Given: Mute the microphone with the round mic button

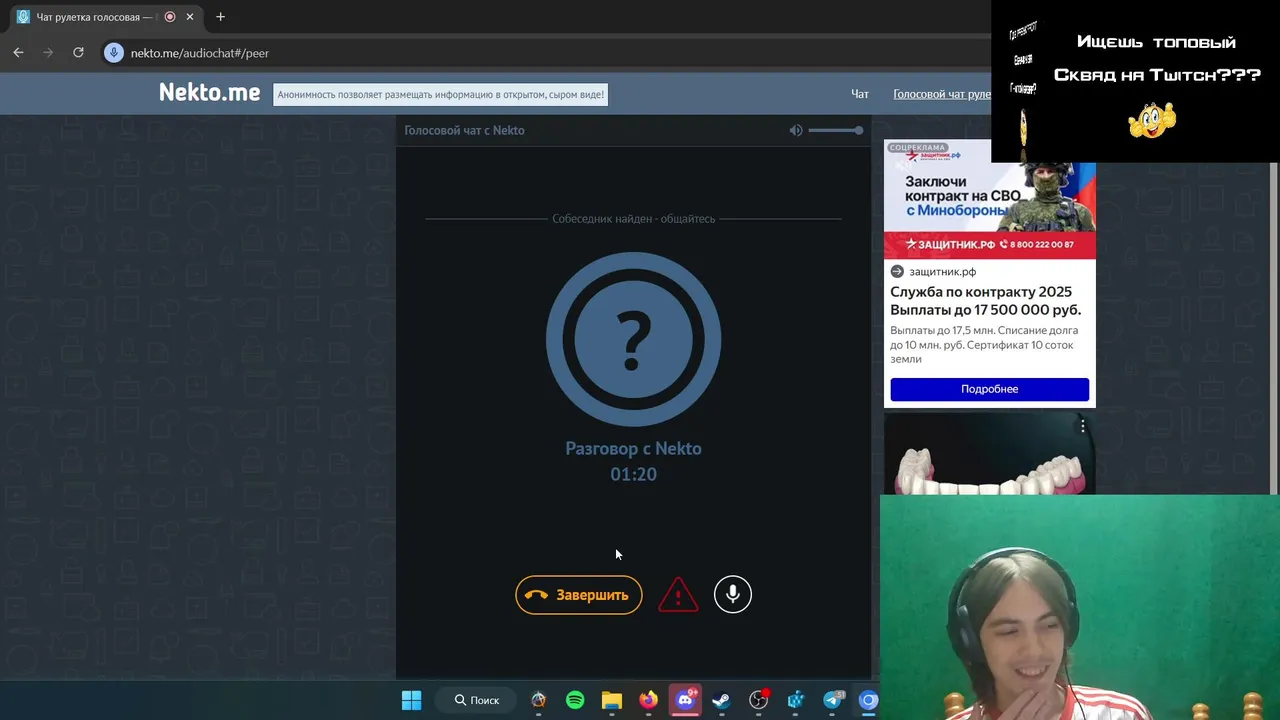Looking at the screenshot, I should pyautogui.click(x=733, y=595).
